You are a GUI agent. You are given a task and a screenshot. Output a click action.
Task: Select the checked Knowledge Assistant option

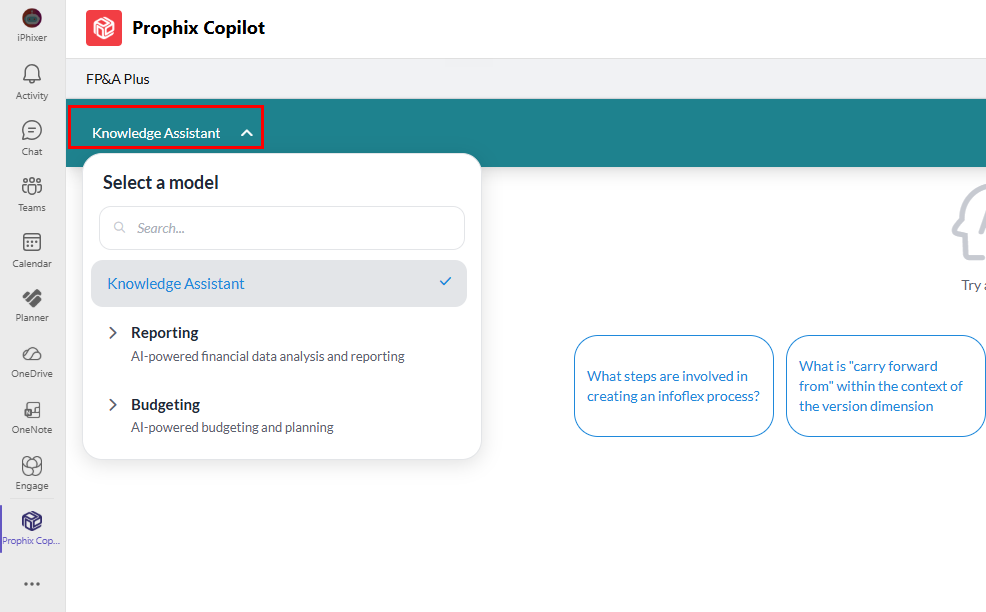point(278,284)
